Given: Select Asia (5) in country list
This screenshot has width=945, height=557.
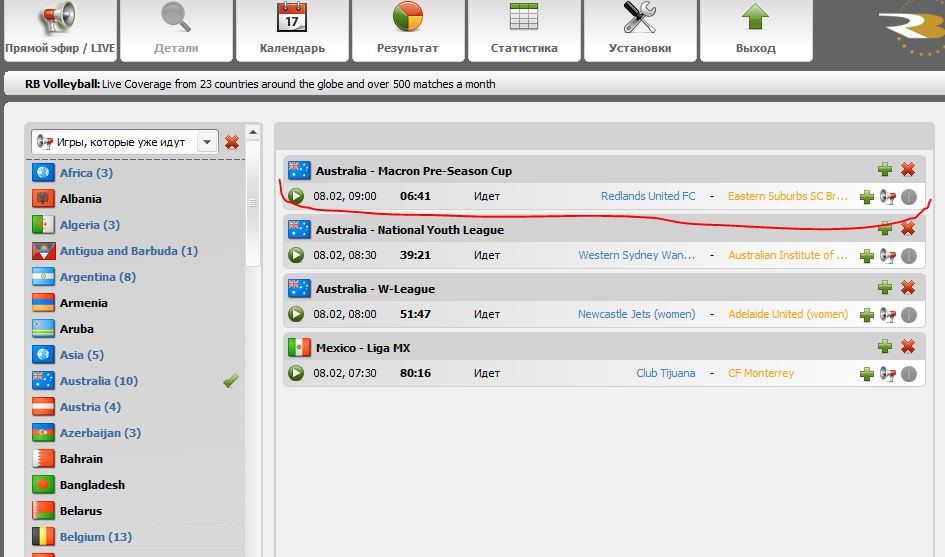Looking at the screenshot, I should tap(82, 354).
